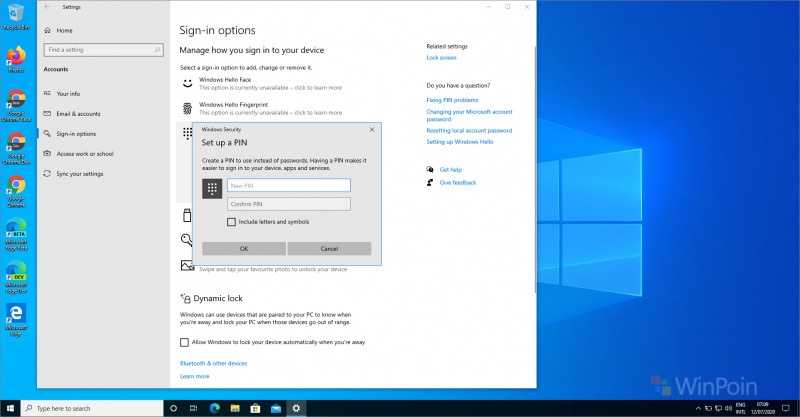Screen dimensions: 800x417
Task: Click the volume icon in system tray
Action: click(728, 408)
